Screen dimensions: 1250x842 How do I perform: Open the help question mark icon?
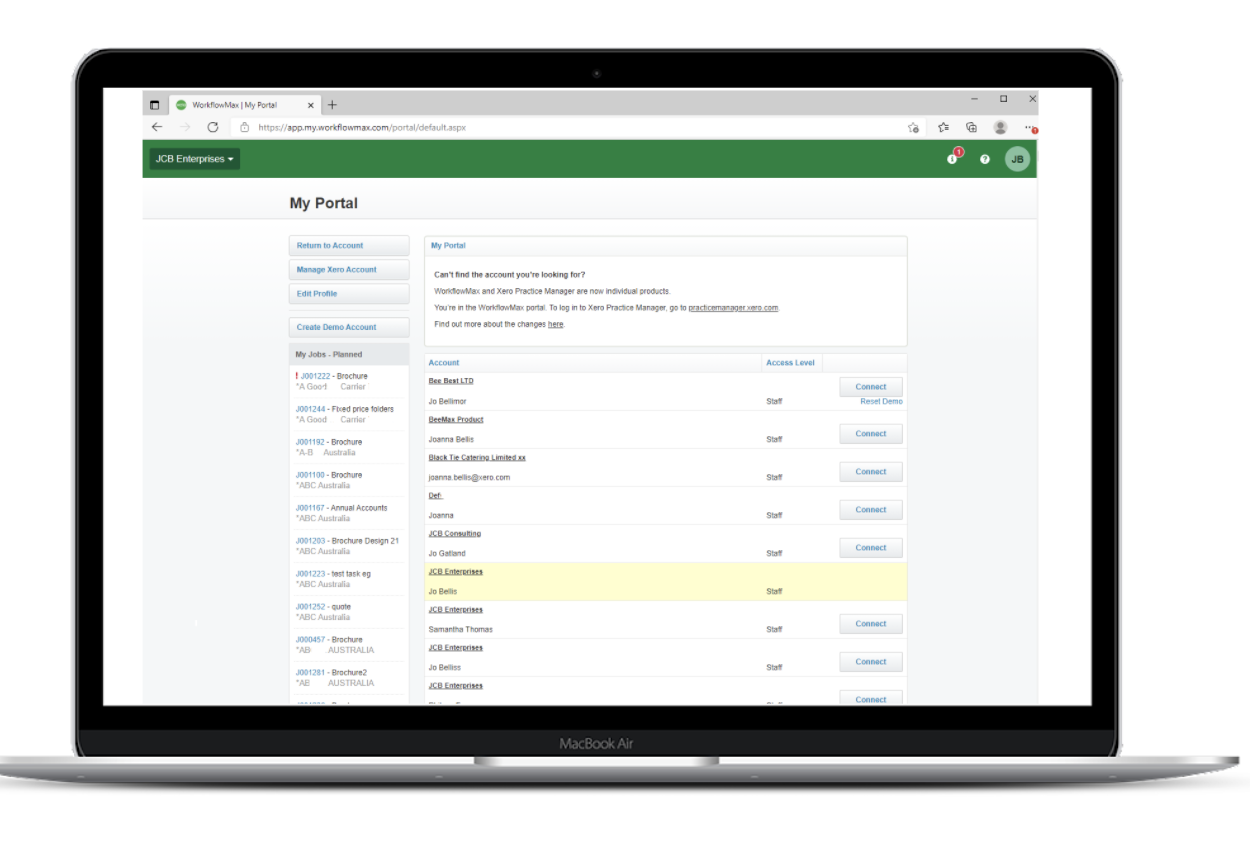[985, 159]
